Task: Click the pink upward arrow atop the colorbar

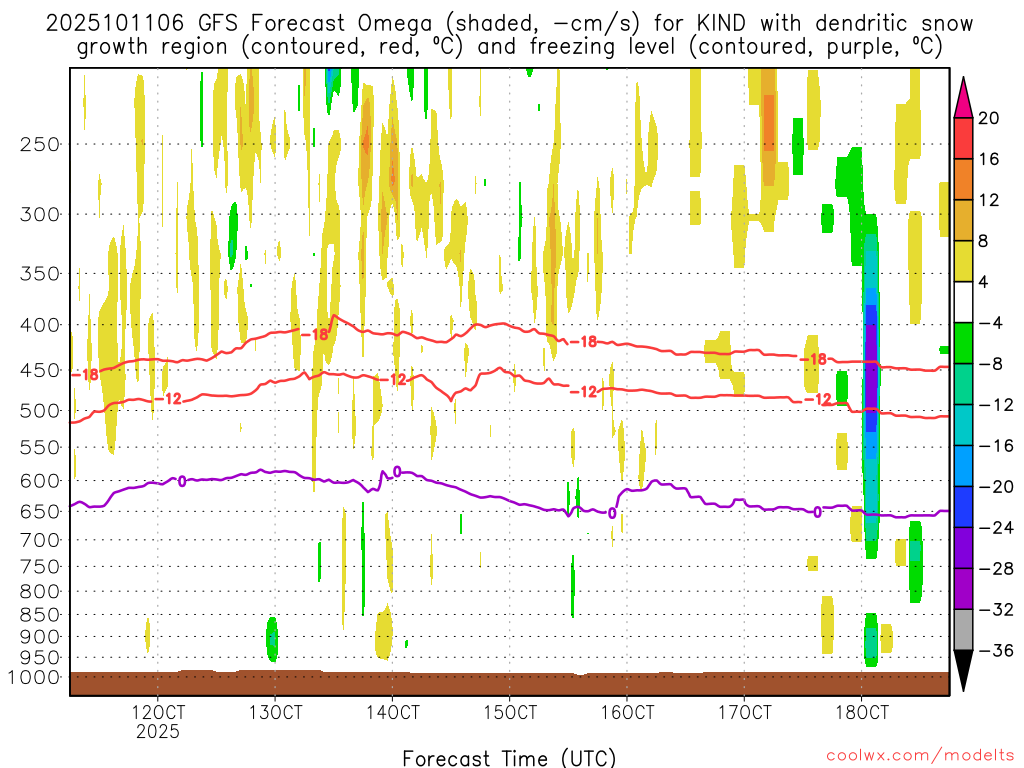Action: (x=963, y=98)
